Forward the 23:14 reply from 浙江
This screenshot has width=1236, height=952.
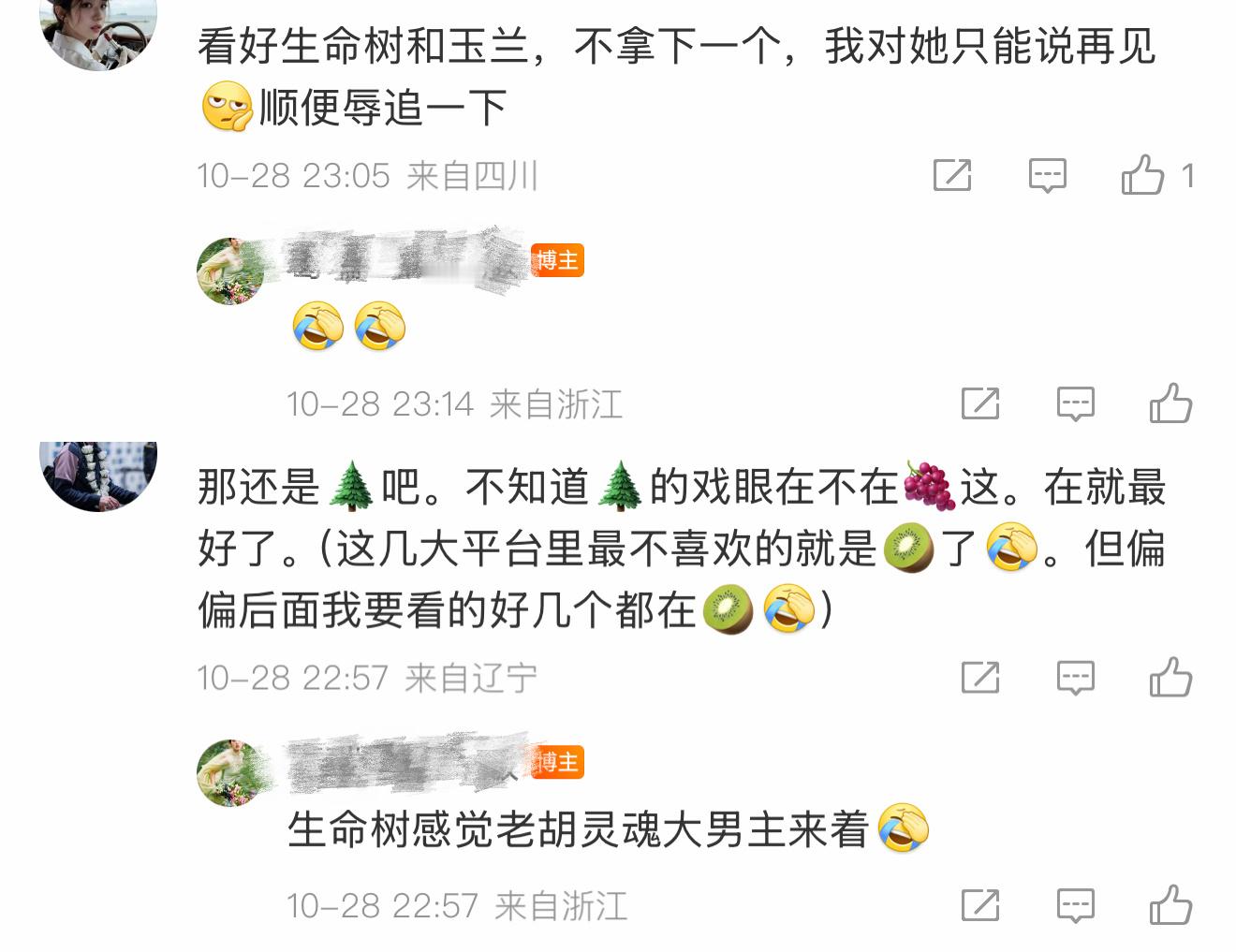pos(980,403)
